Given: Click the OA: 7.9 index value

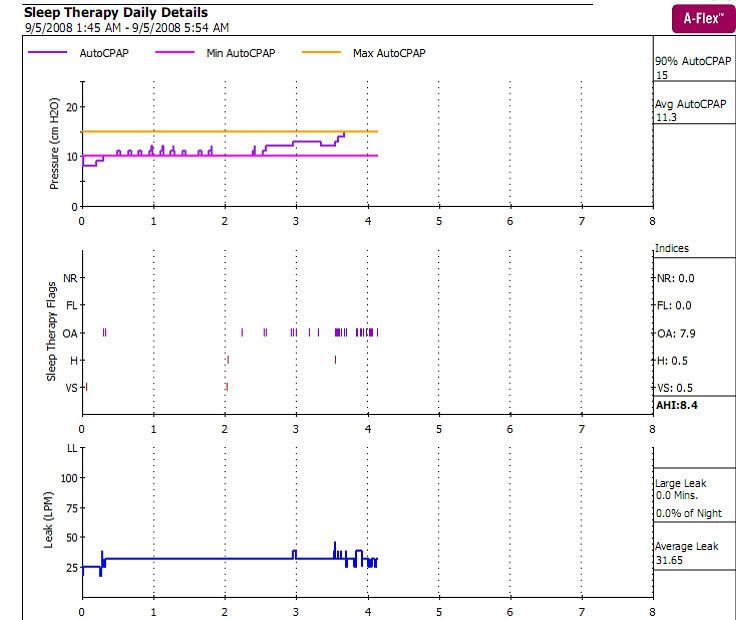Looking at the screenshot, I should [676, 333].
